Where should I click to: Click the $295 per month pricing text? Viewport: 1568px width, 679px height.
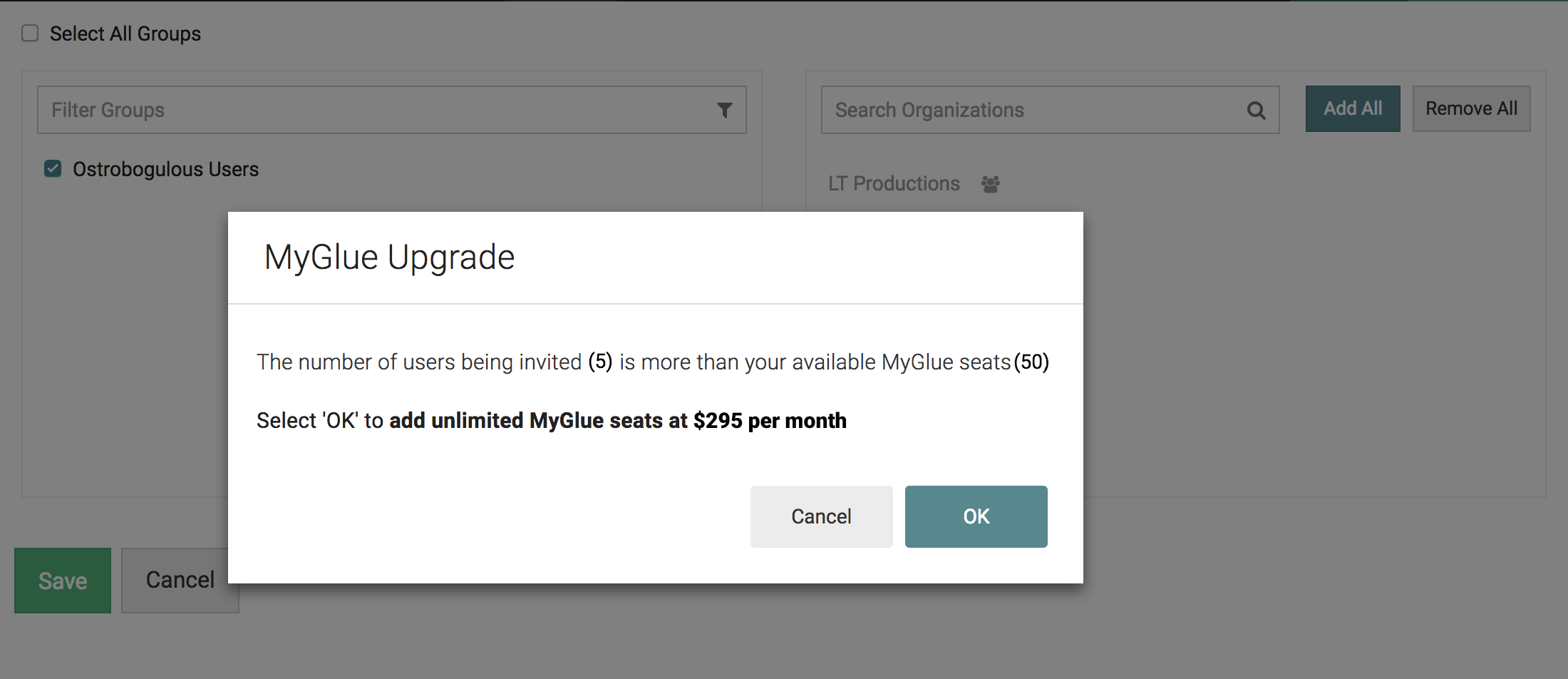click(770, 421)
